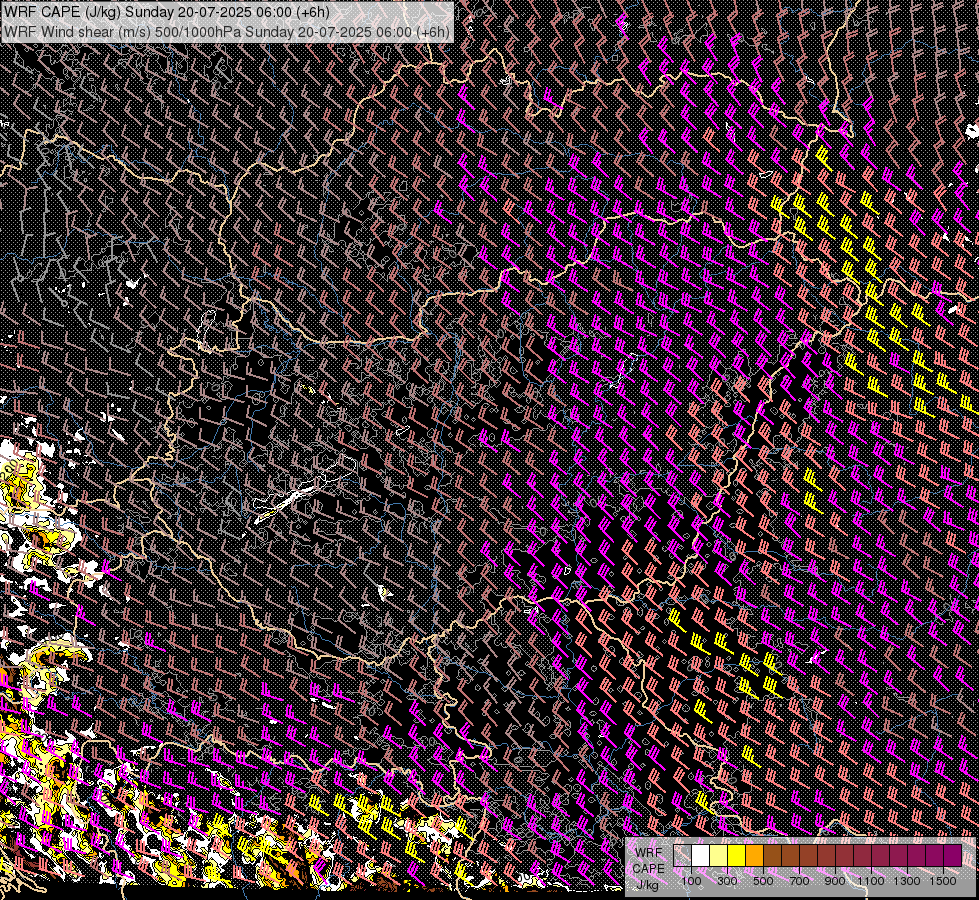Screen dimensions: 979x900
Task: Click the 100 legend value label
Action: [691, 881]
